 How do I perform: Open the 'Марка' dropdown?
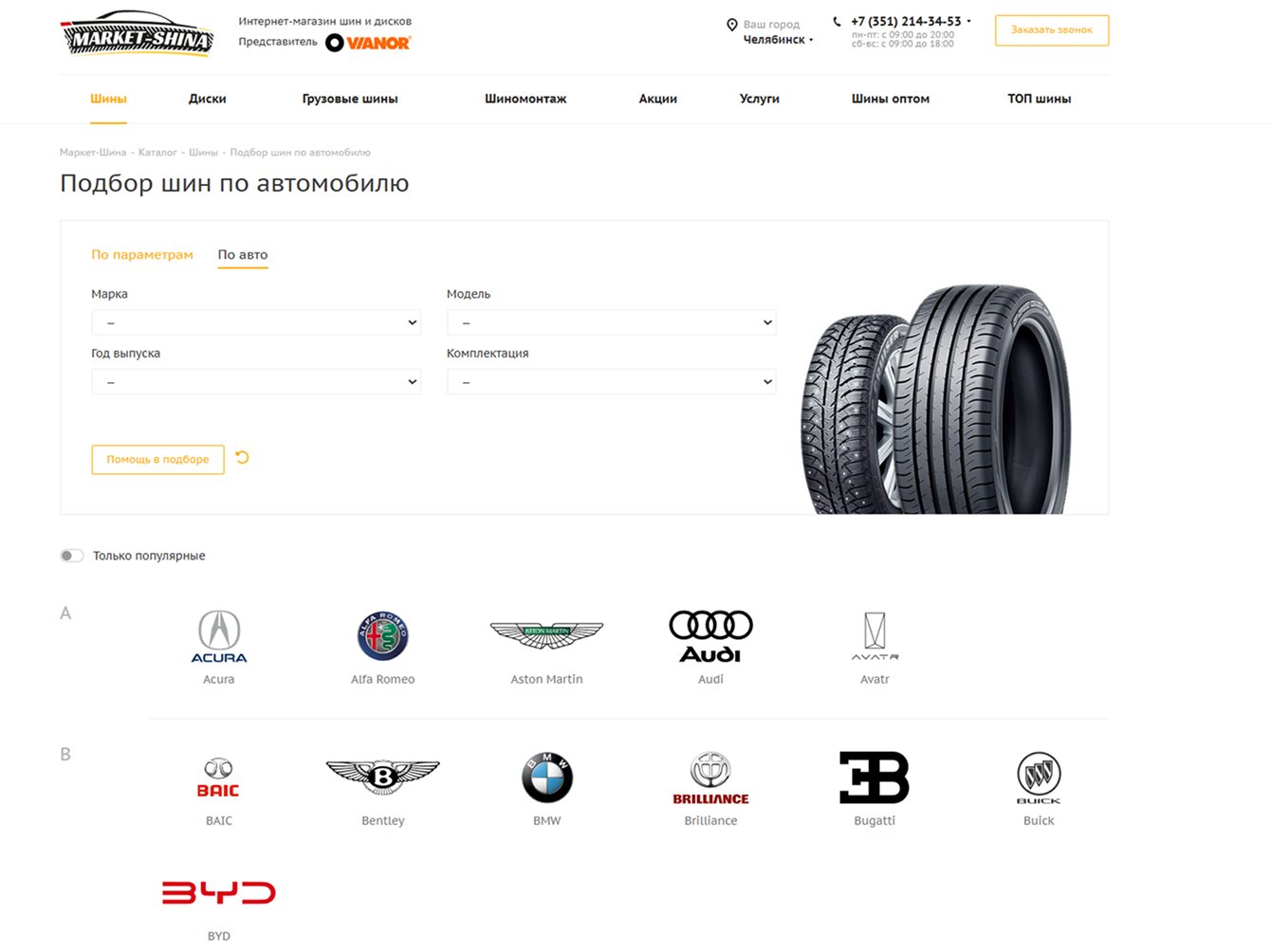click(x=256, y=322)
